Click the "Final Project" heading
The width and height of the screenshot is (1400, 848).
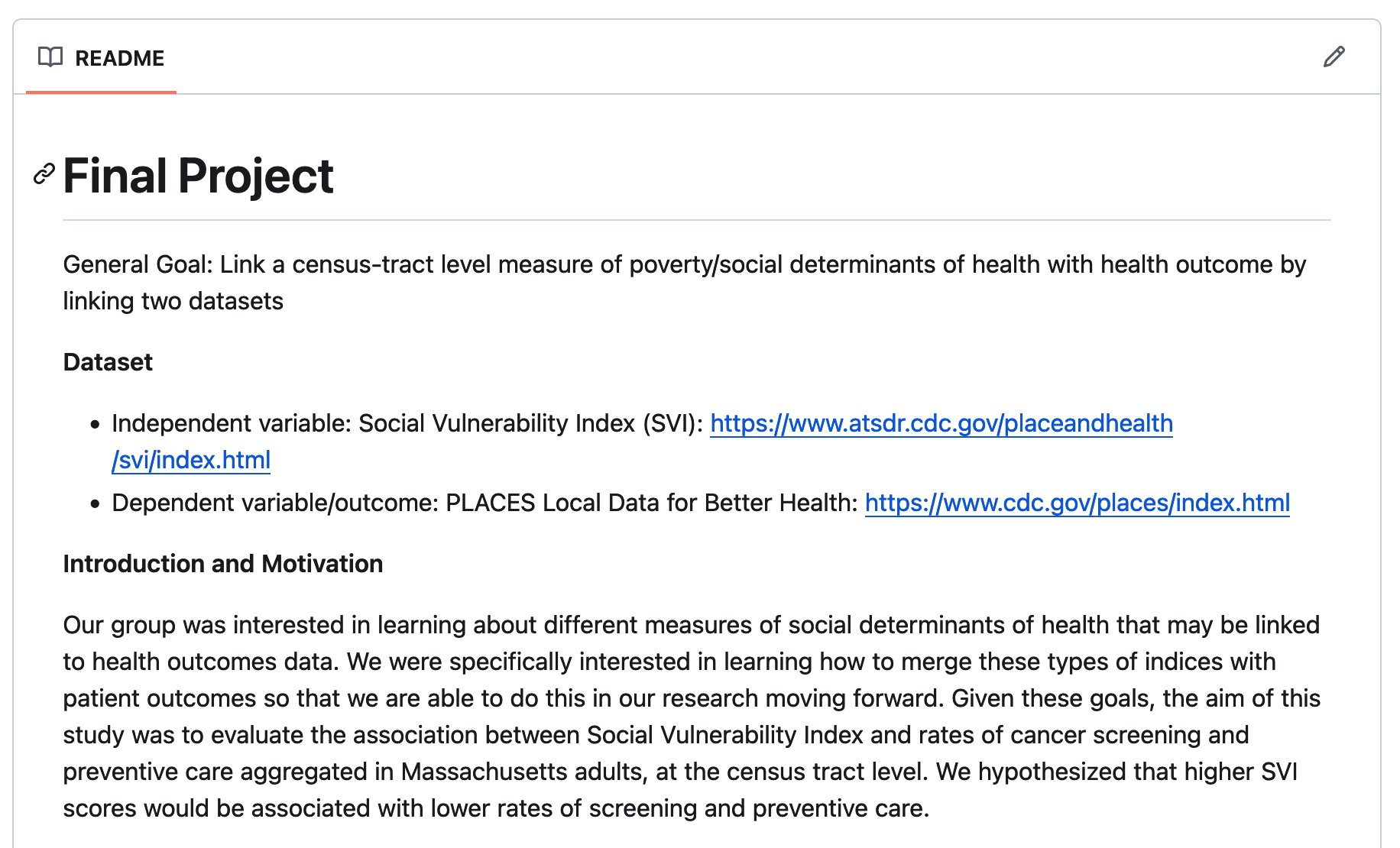198,176
